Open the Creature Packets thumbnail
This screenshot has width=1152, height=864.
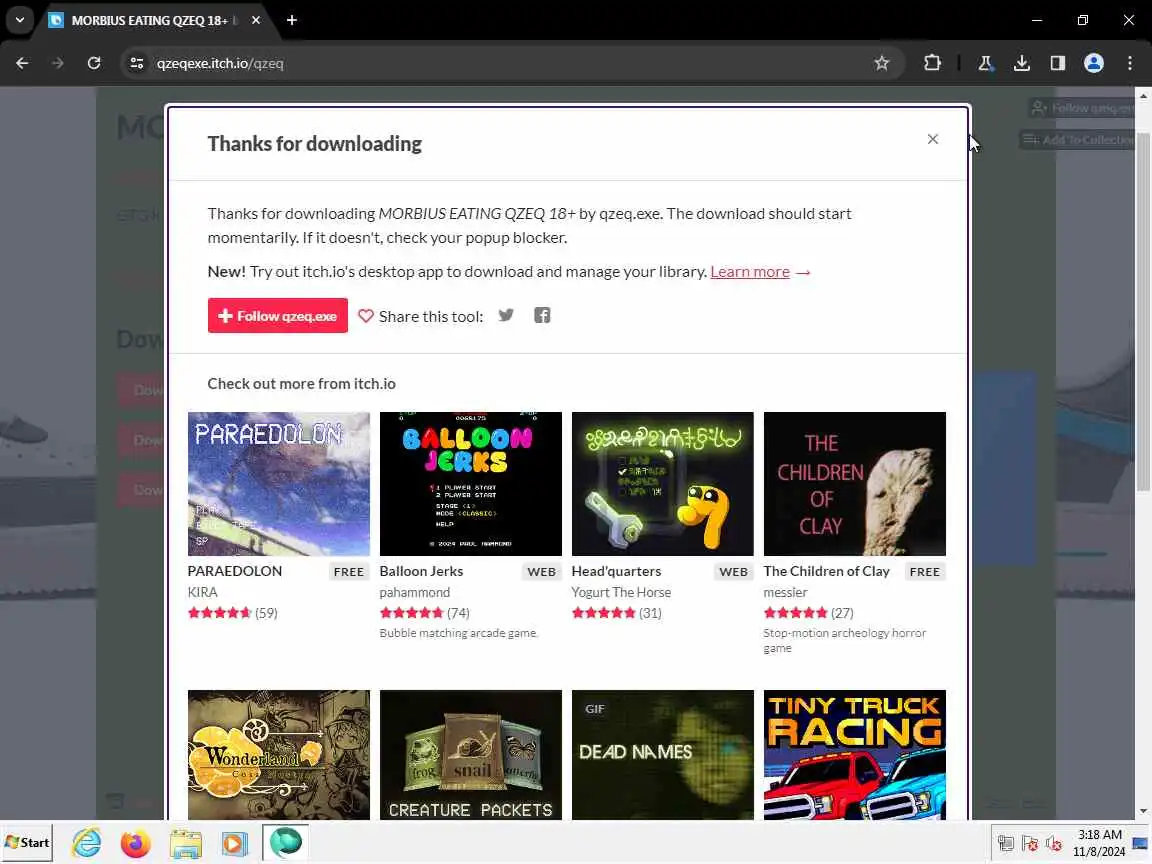(470, 755)
